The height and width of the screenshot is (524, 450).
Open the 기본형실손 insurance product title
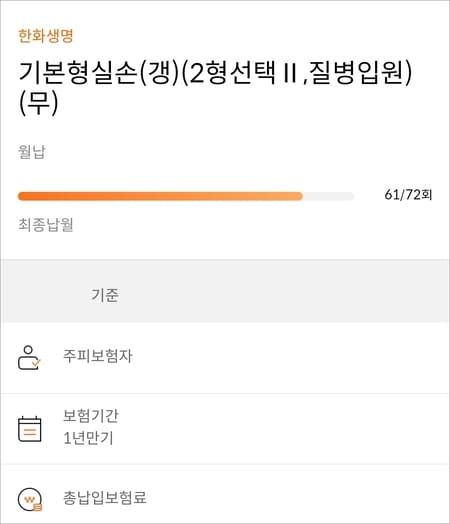[215, 87]
